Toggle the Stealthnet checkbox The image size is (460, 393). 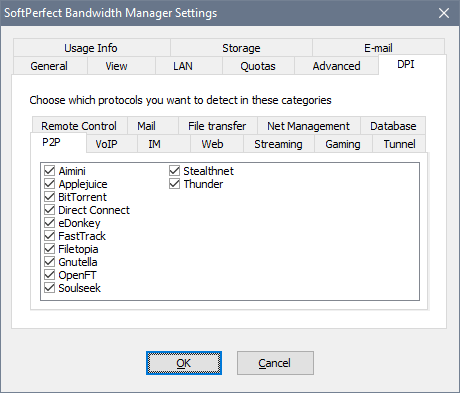pyautogui.click(x=174, y=171)
